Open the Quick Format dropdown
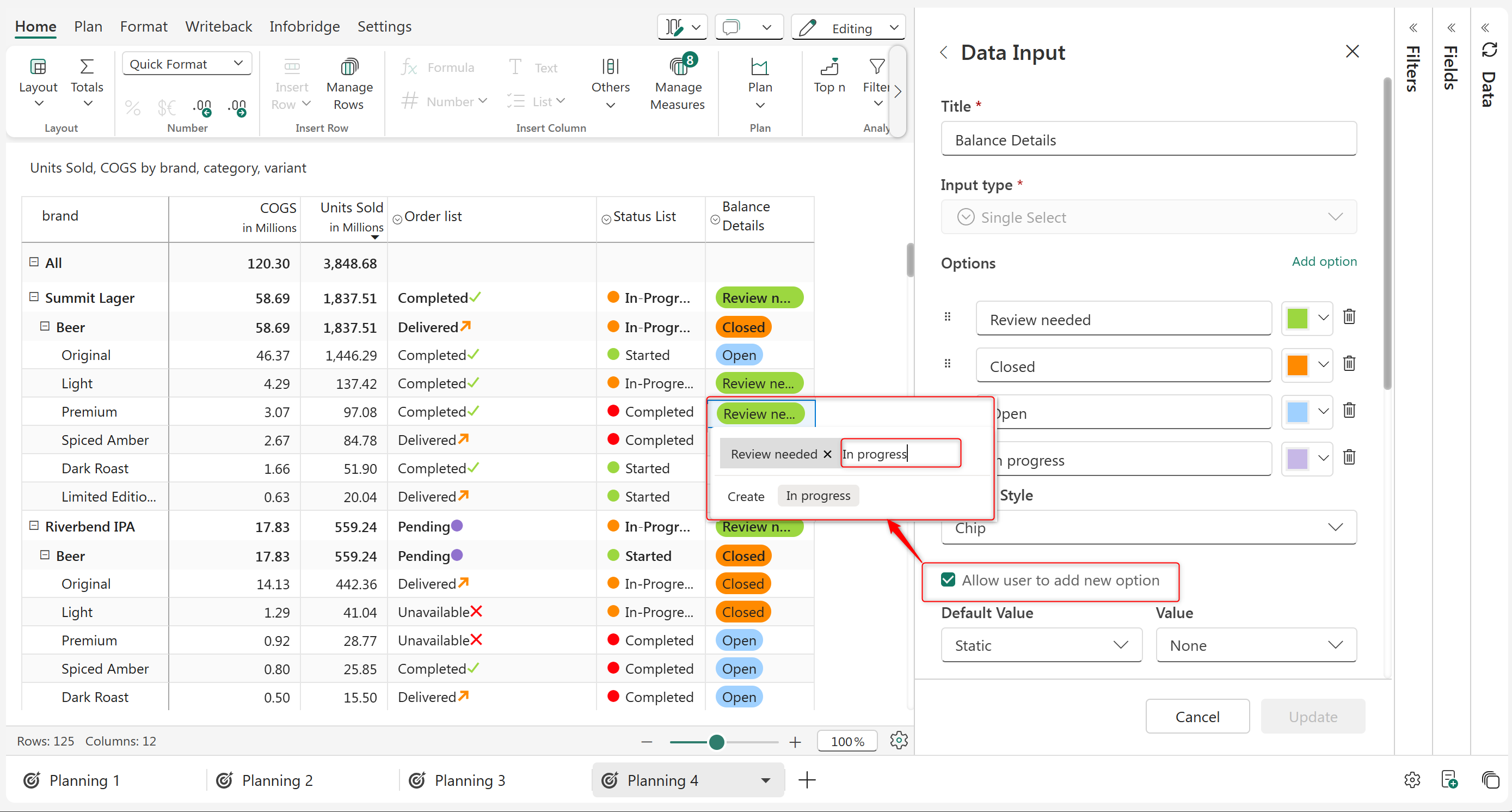Screen dimensions: 1512x812 click(x=187, y=64)
